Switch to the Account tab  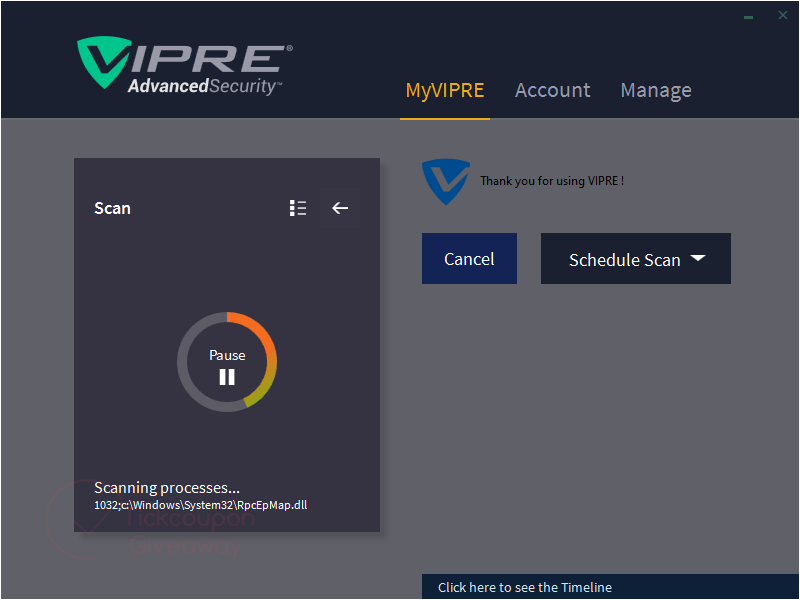tap(552, 90)
